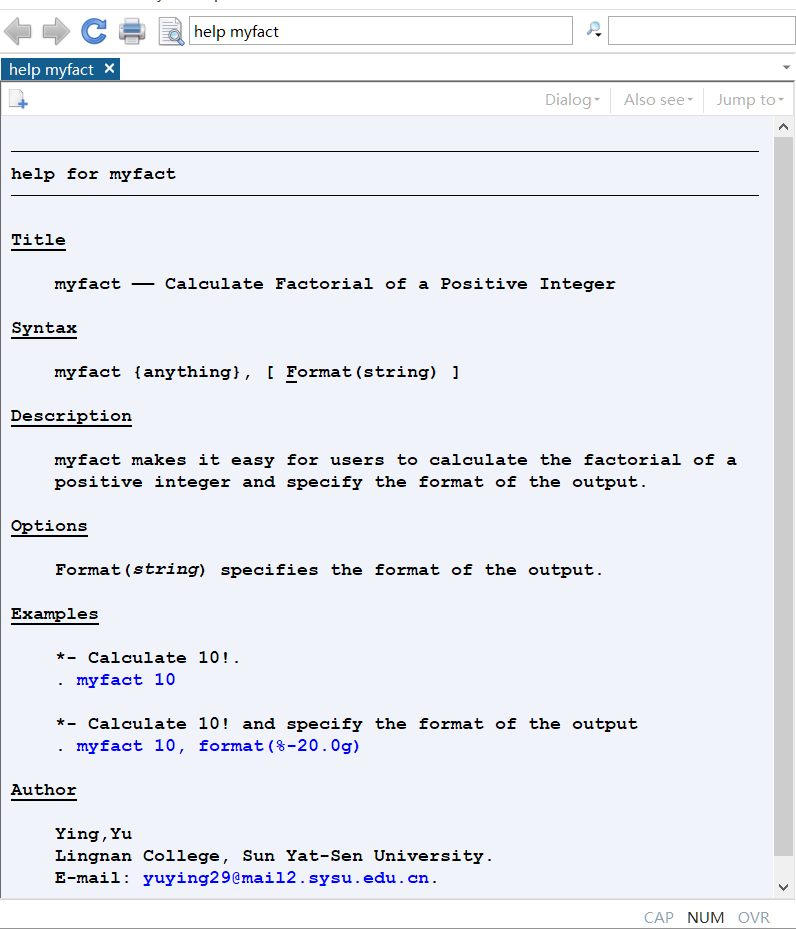Image resolution: width=796 pixels, height=929 pixels.
Task: Click the scrollbar down arrow
Action: [784, 887]
